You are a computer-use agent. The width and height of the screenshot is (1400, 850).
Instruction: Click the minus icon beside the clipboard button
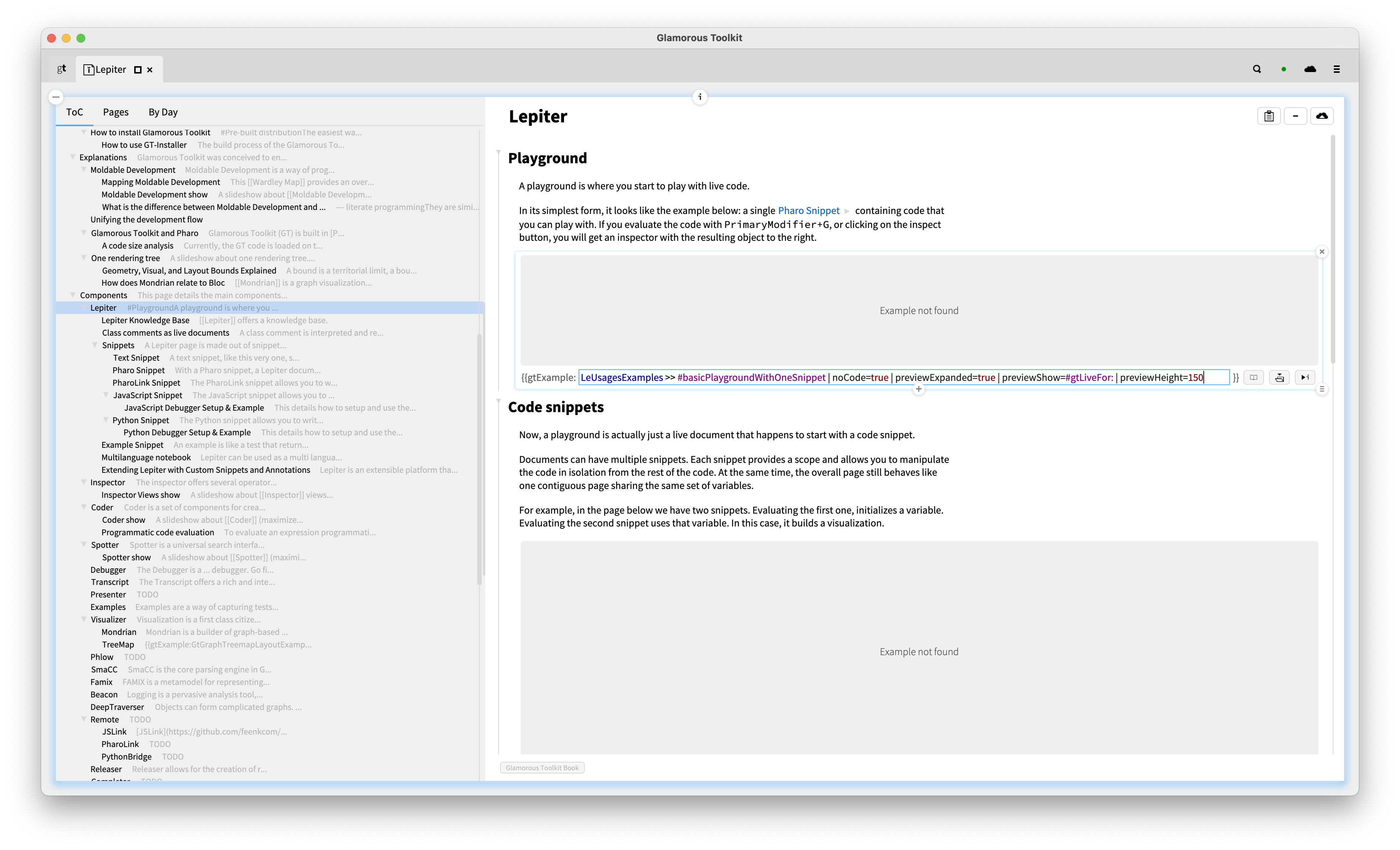[1296, 115]
